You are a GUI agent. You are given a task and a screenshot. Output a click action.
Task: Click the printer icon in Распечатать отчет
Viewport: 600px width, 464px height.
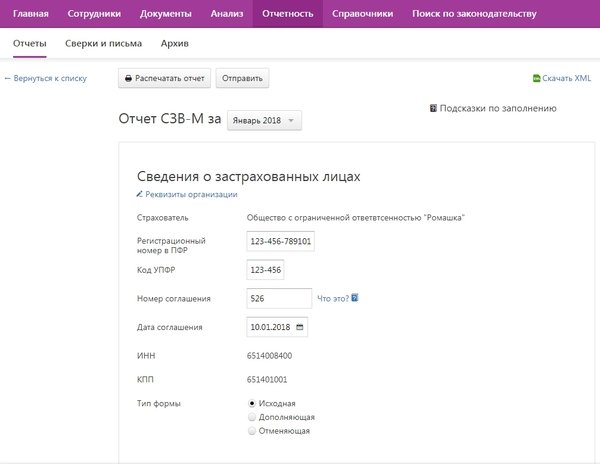click(128, 78)
